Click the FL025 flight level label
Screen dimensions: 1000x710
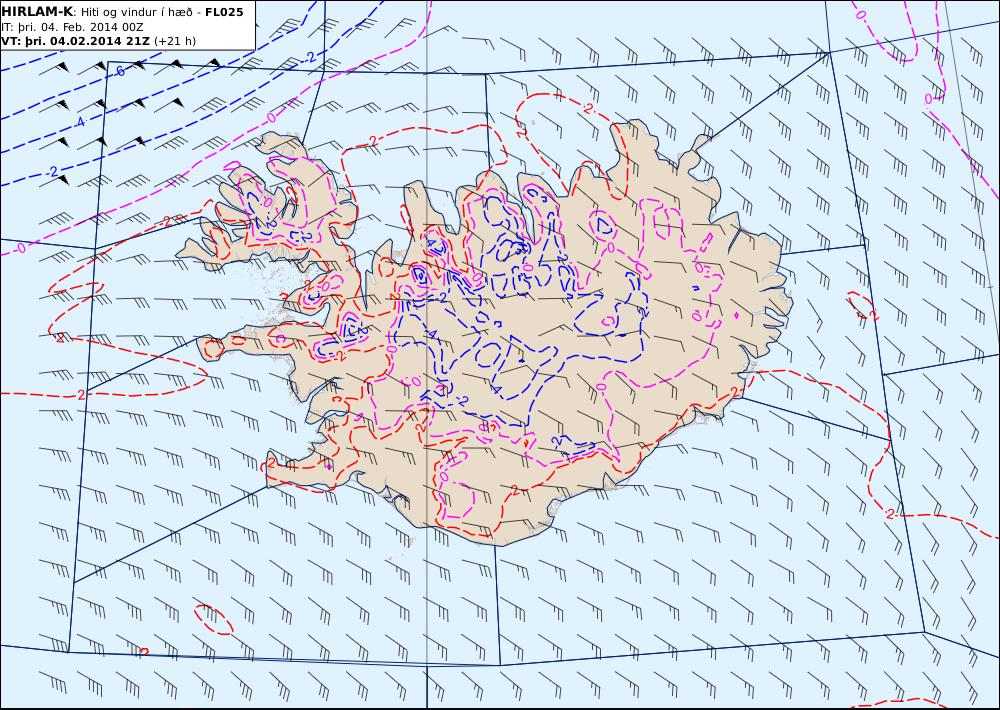224,12
